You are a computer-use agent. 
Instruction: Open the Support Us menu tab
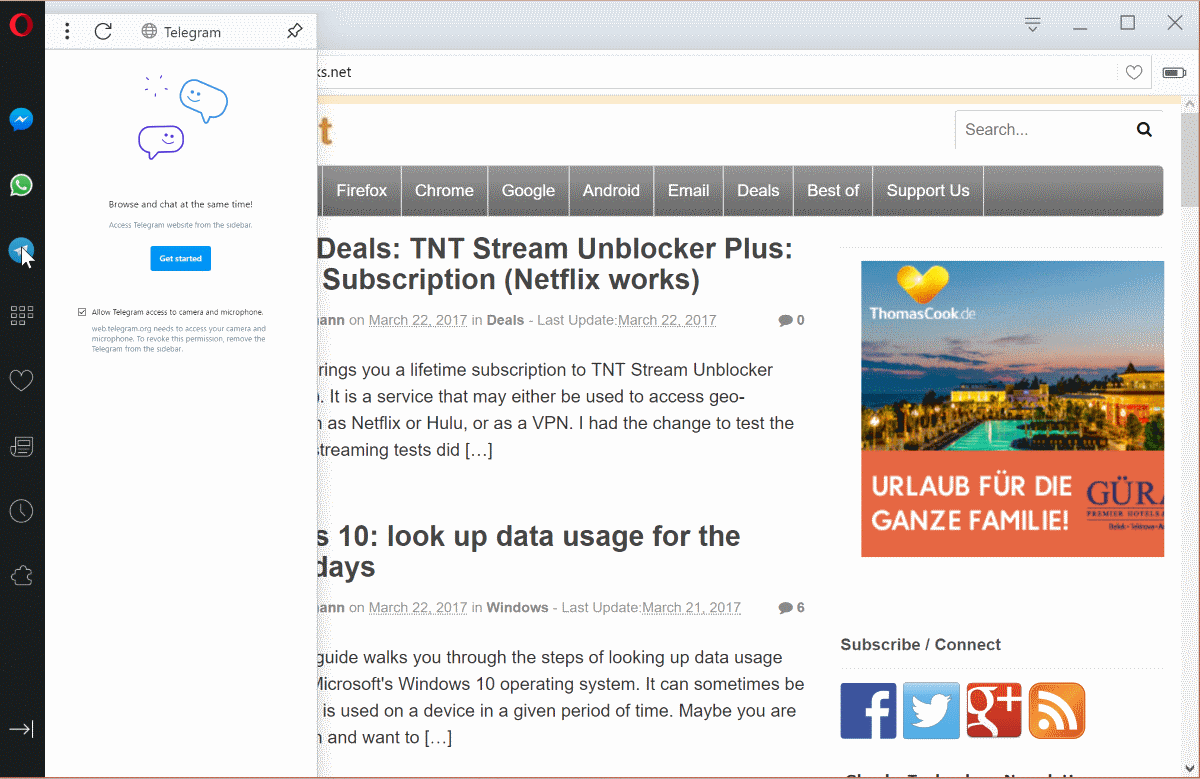pyautogui.click(x=928, y=190)
